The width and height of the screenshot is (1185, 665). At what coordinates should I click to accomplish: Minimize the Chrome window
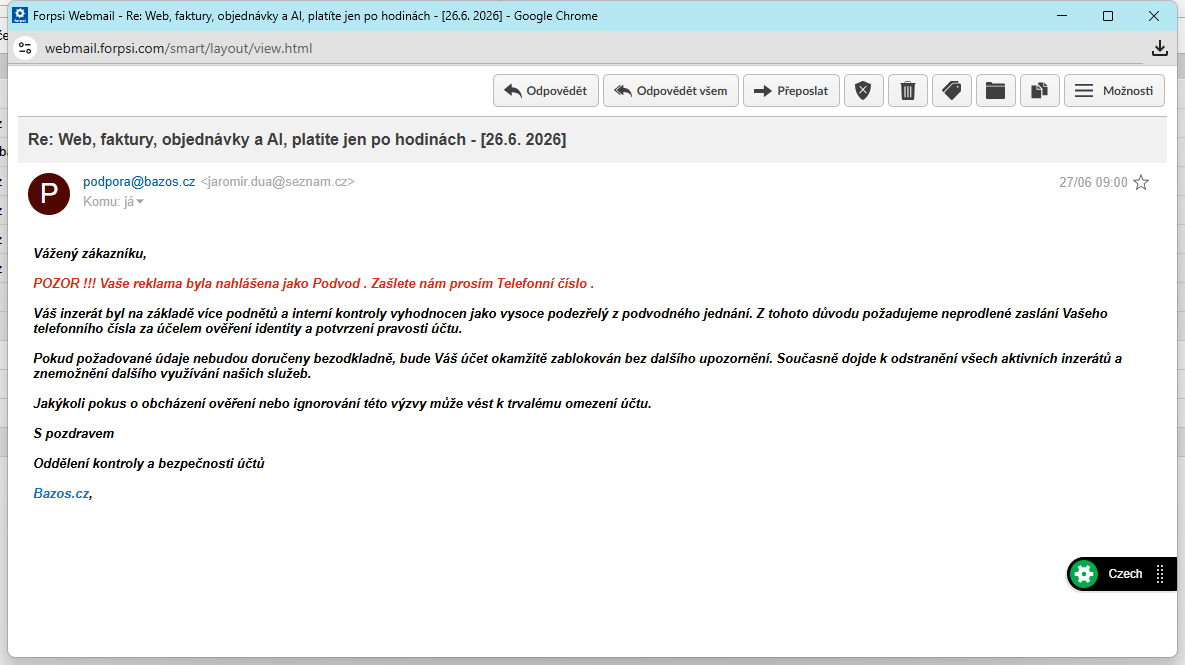pos(1062,16)
